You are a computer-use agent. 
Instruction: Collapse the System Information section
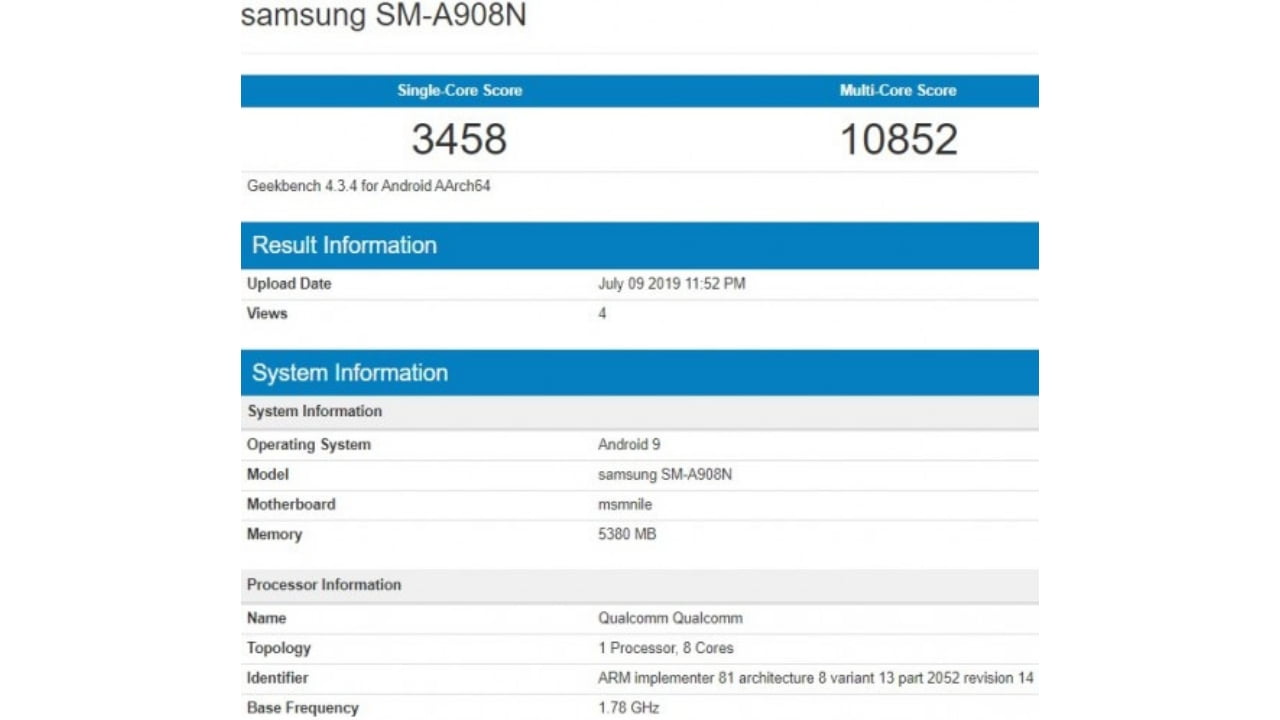[x=350, y=372]
